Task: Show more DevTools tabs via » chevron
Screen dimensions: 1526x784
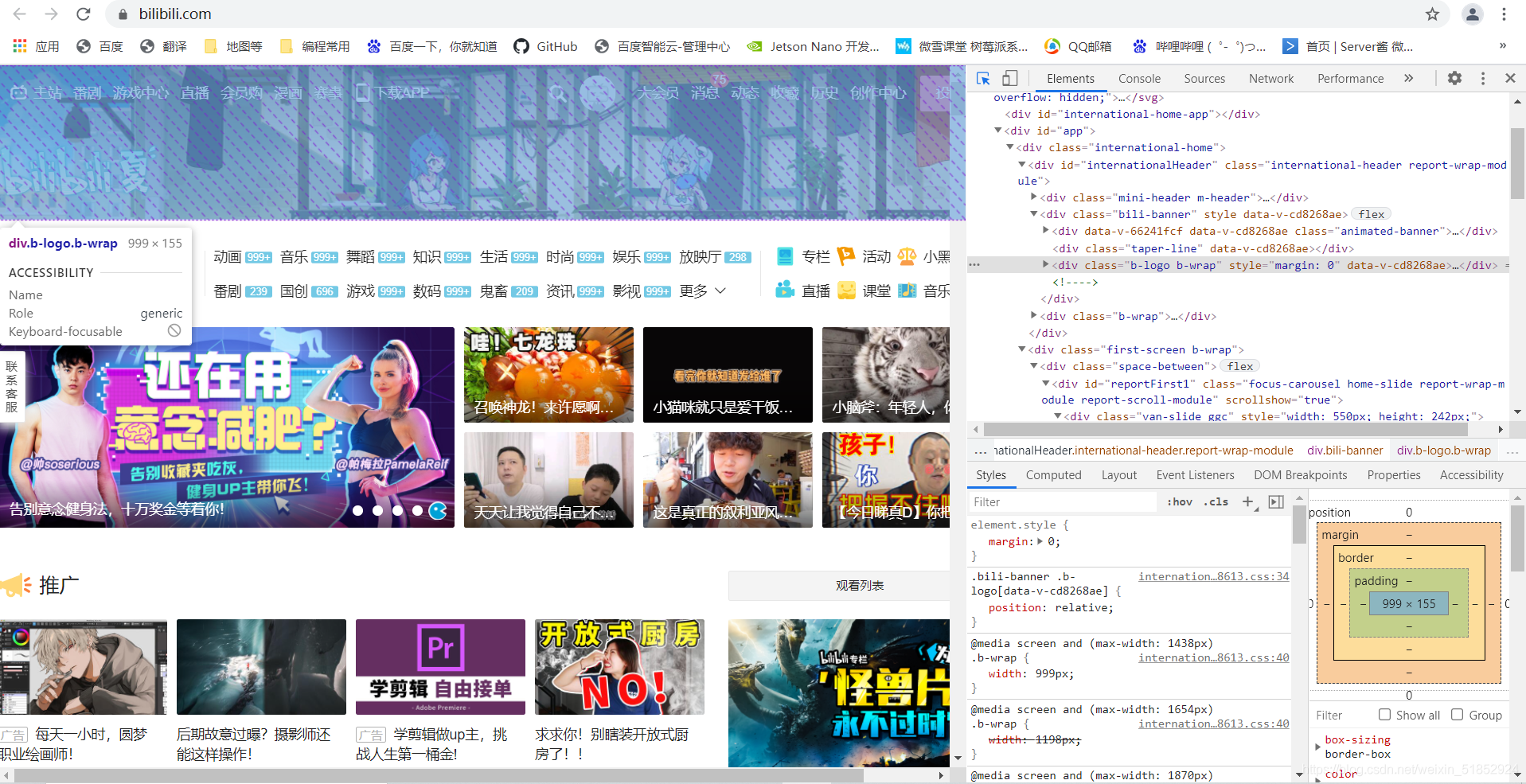Action: pos(1408,78)
